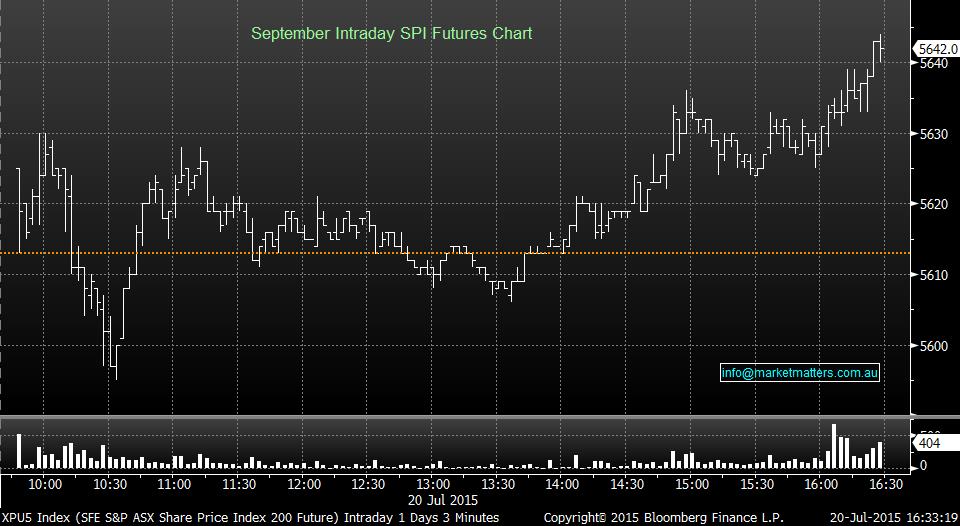Select the 16:30 time axis label

click(x=885, y=484)
